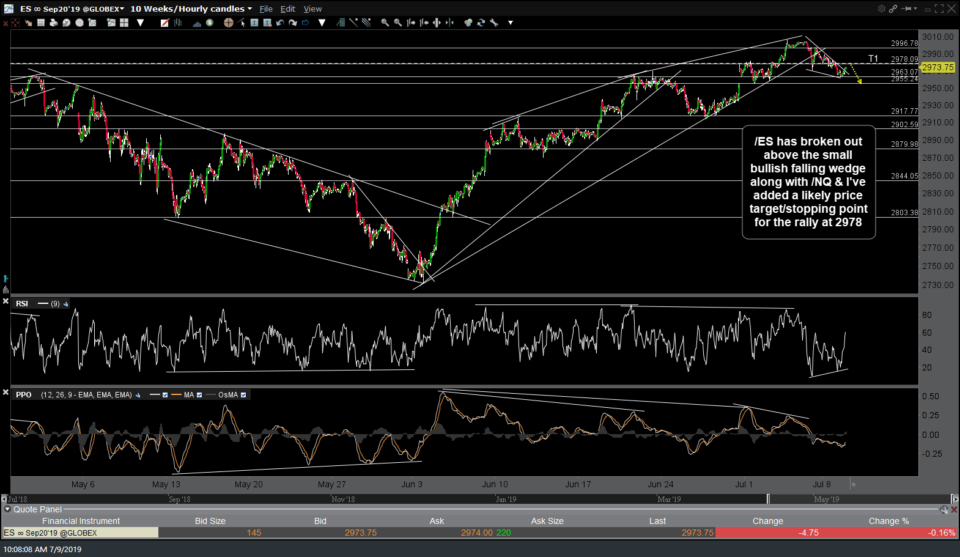Expand last toolbar dropdown after wrench
The height and width of the screenshot is (557, 960).
point(510,23)
